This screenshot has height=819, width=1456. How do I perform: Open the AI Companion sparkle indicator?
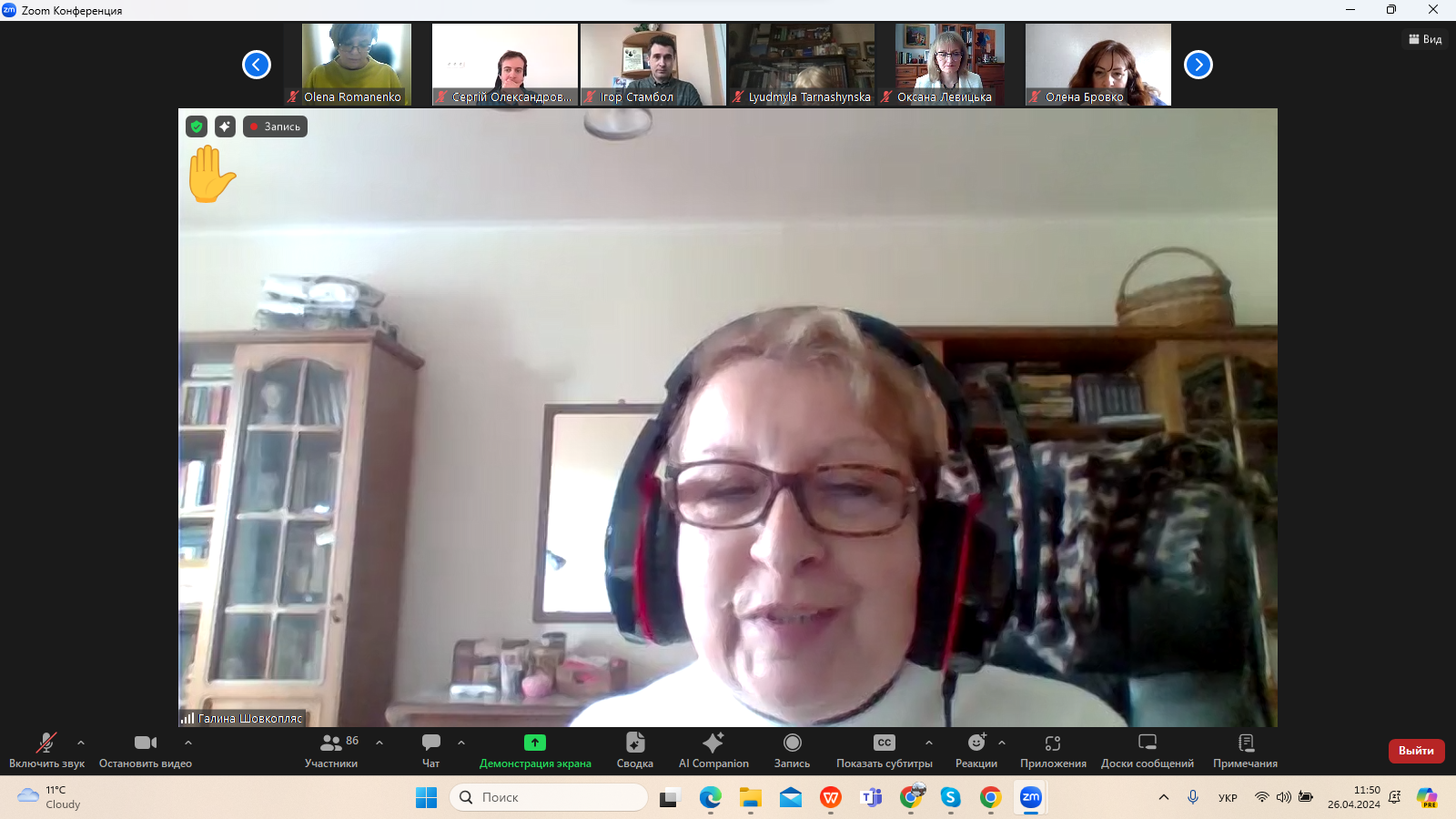tap(225, 126)
